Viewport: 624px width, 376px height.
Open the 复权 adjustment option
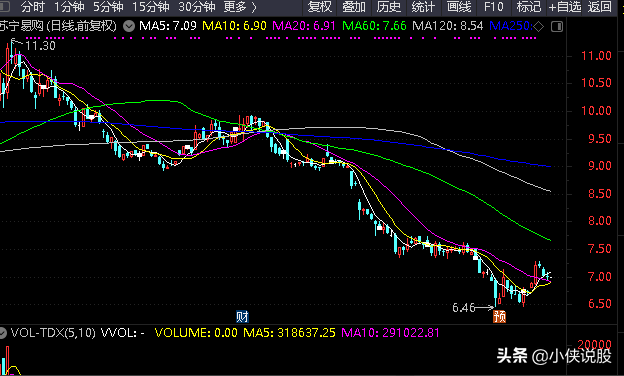click(320, 6)
